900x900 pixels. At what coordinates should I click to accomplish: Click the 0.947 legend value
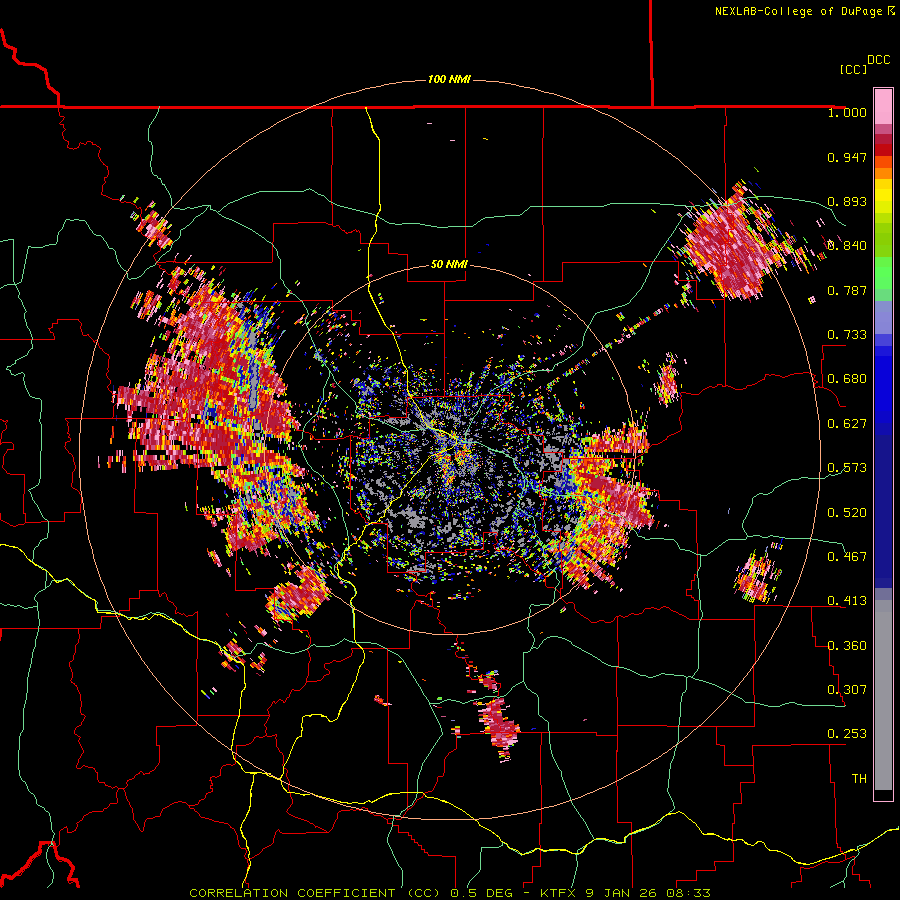point(847,157)
